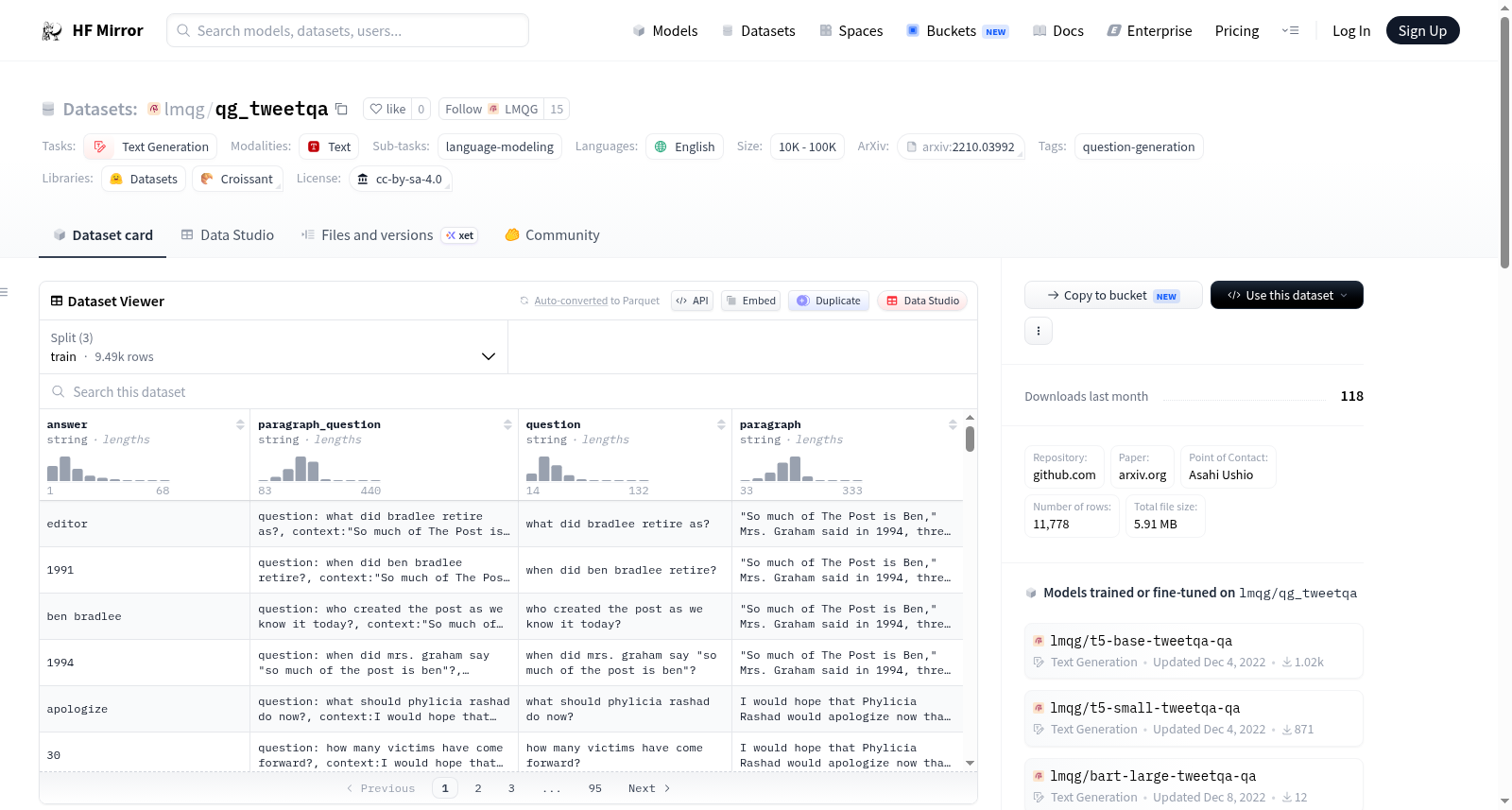Go to Models in top navigation
Screen dimensions: 1512x810
[665, 31]
